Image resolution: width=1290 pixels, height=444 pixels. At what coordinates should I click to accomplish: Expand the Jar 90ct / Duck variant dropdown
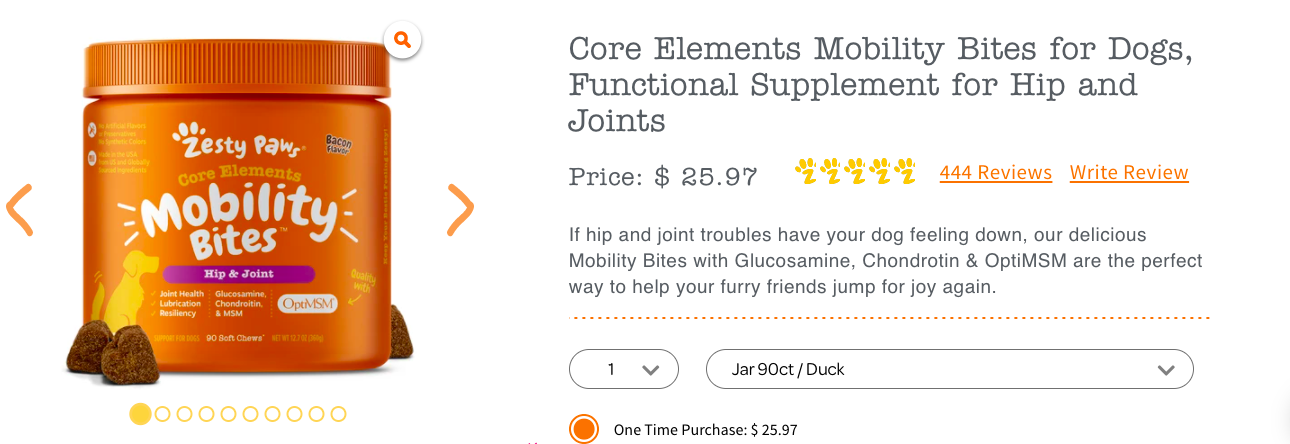[949, 369]
